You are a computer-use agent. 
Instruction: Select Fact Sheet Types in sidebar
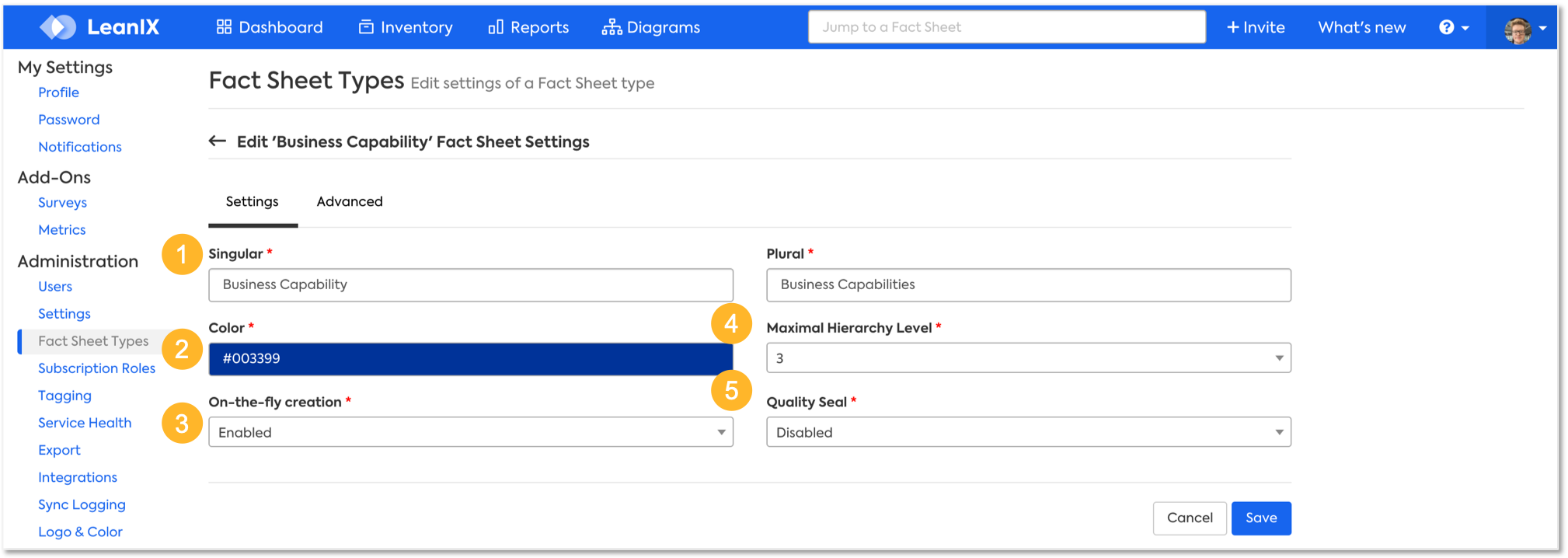tap(93, 341)
